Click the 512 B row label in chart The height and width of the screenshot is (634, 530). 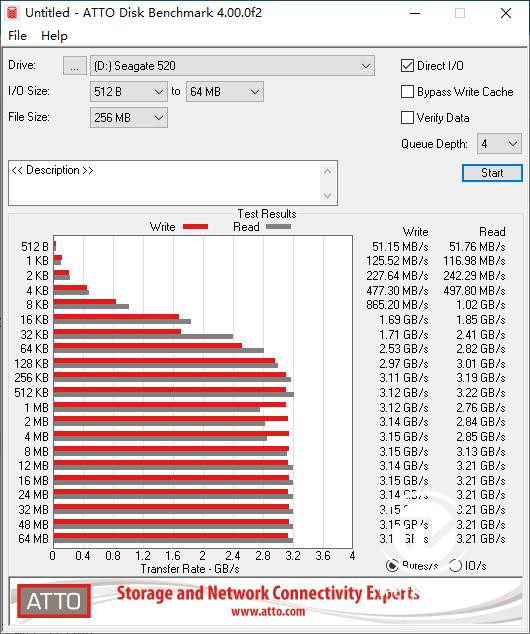point(35,247)
